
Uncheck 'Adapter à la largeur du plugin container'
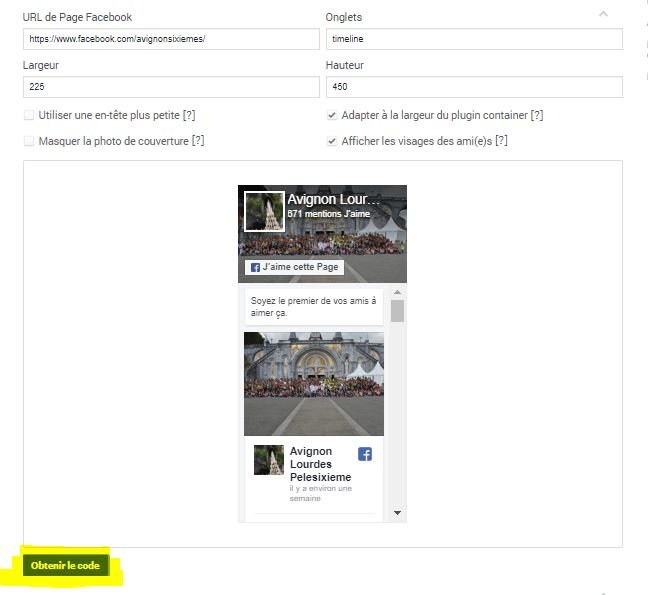click(332, 115)
